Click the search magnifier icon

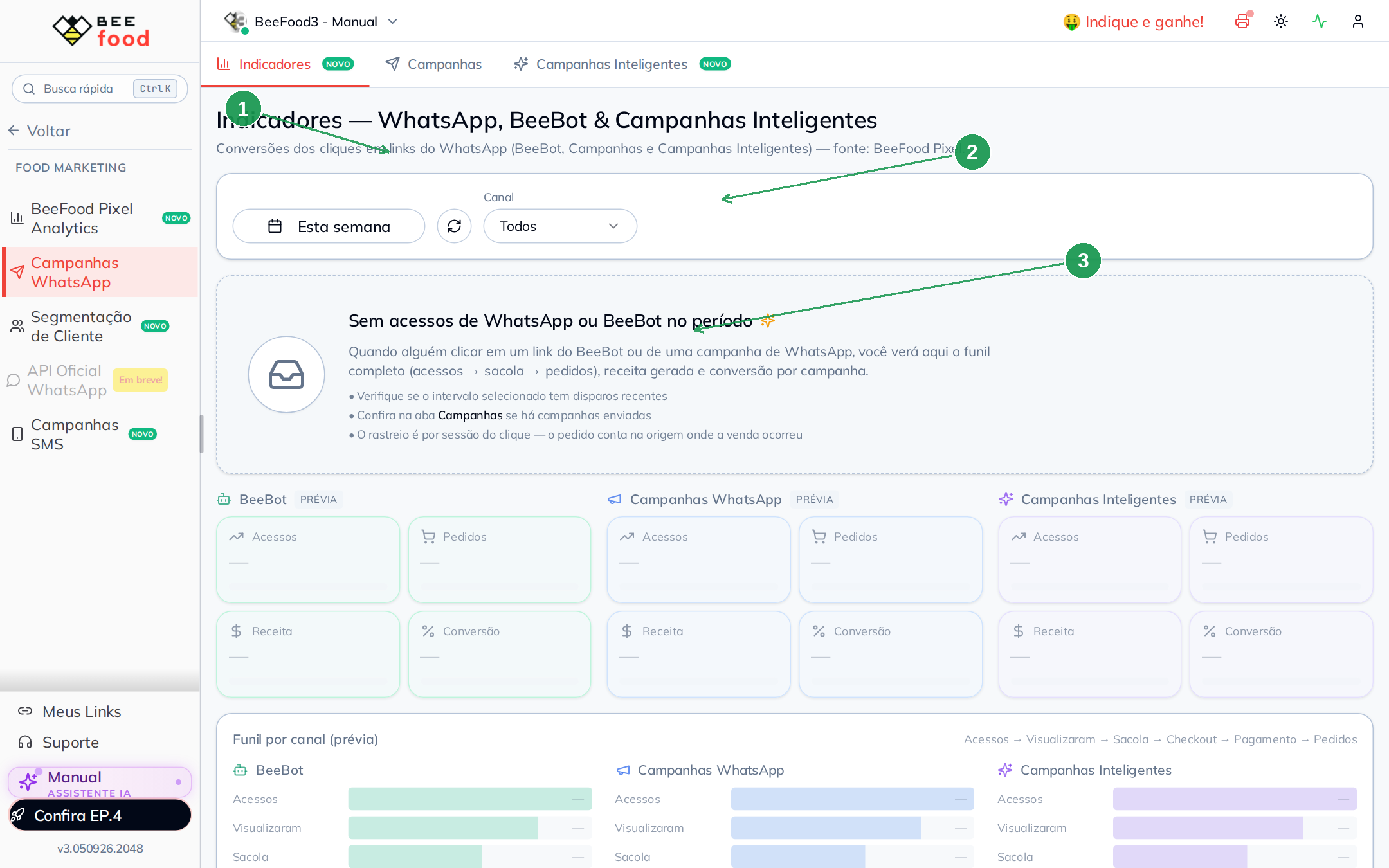[x=29, y=89]
